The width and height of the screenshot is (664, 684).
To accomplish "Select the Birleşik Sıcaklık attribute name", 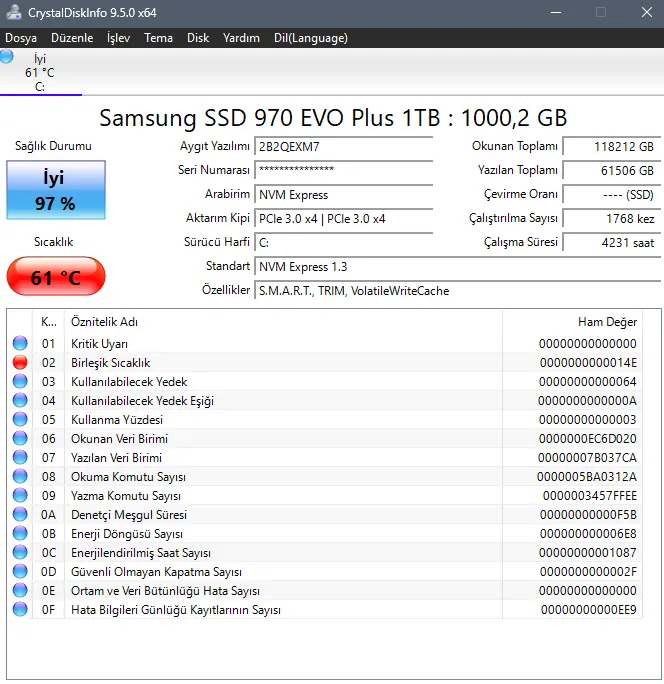I will (x=110, y=363).
